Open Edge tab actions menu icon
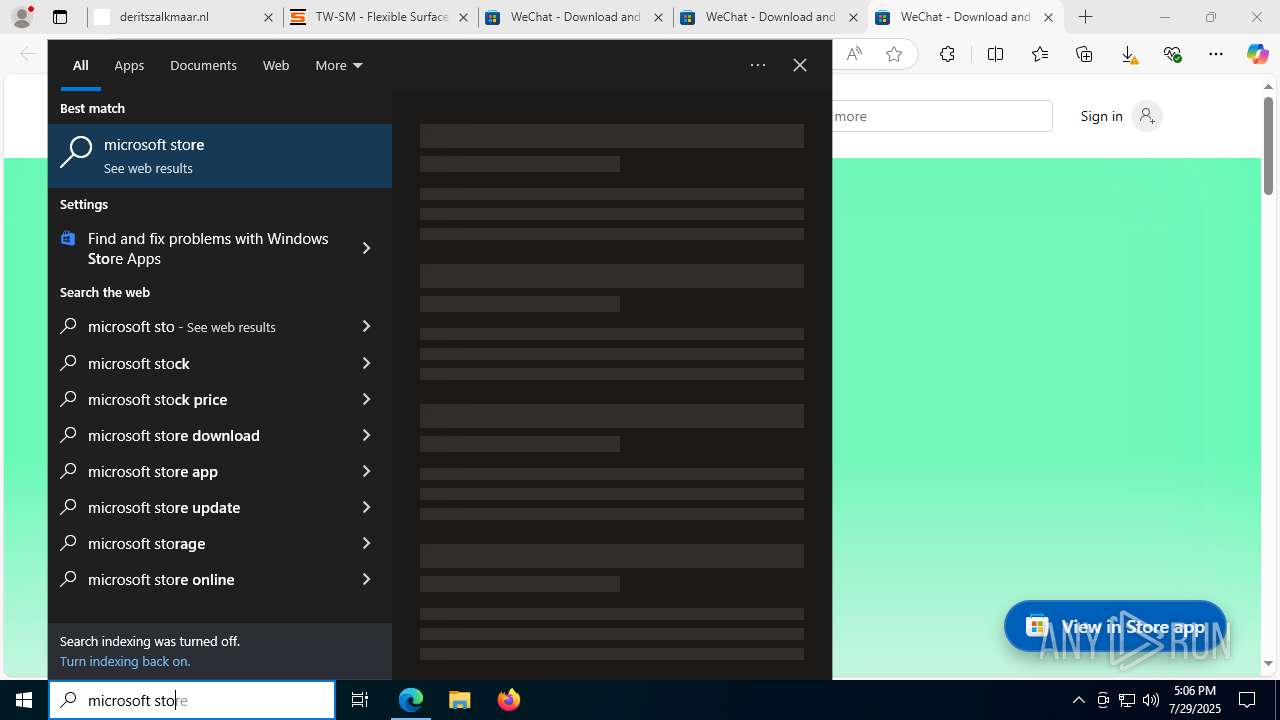Screen dimensions: 1280x720 pos(60,17)
